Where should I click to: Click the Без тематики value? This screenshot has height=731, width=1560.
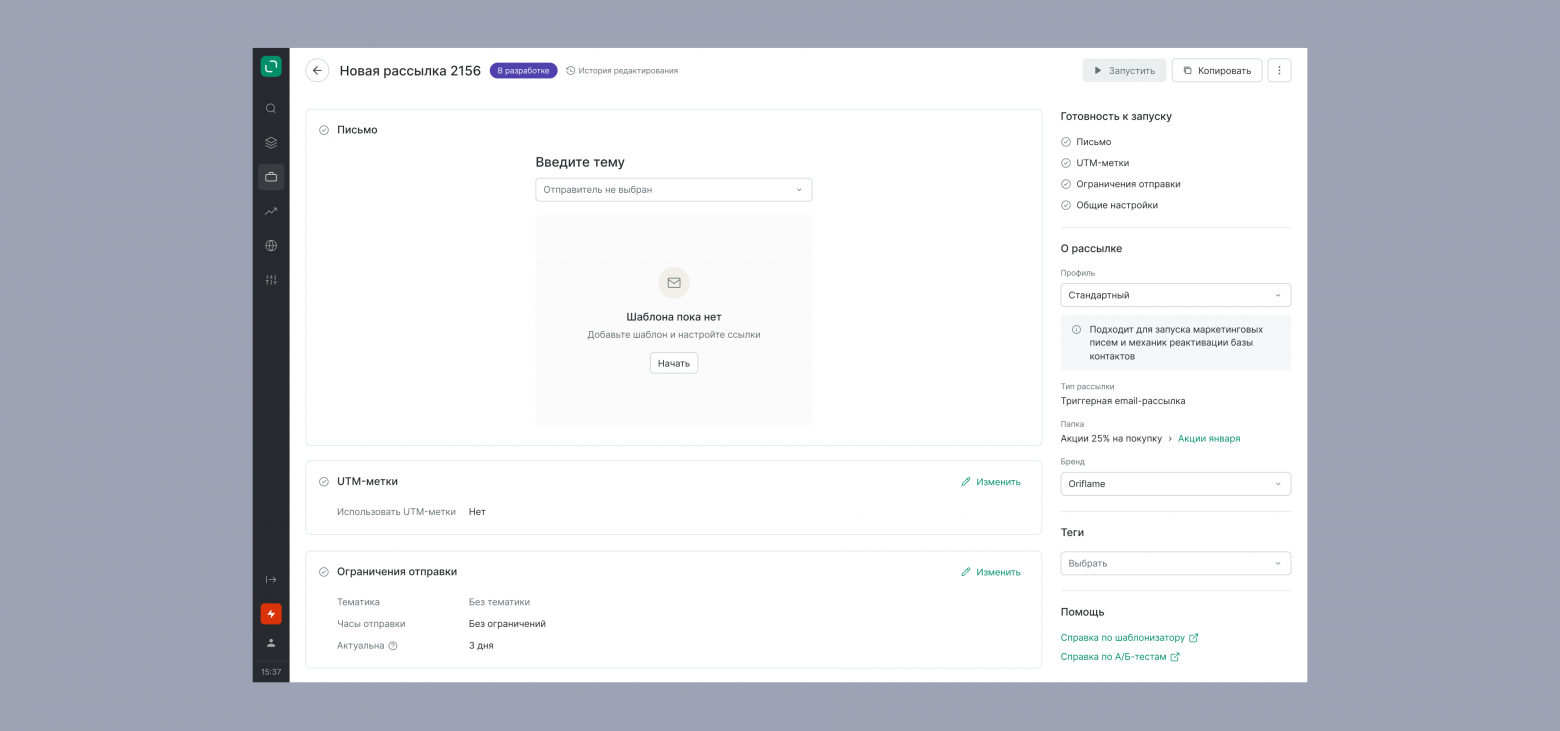[499, 602]
